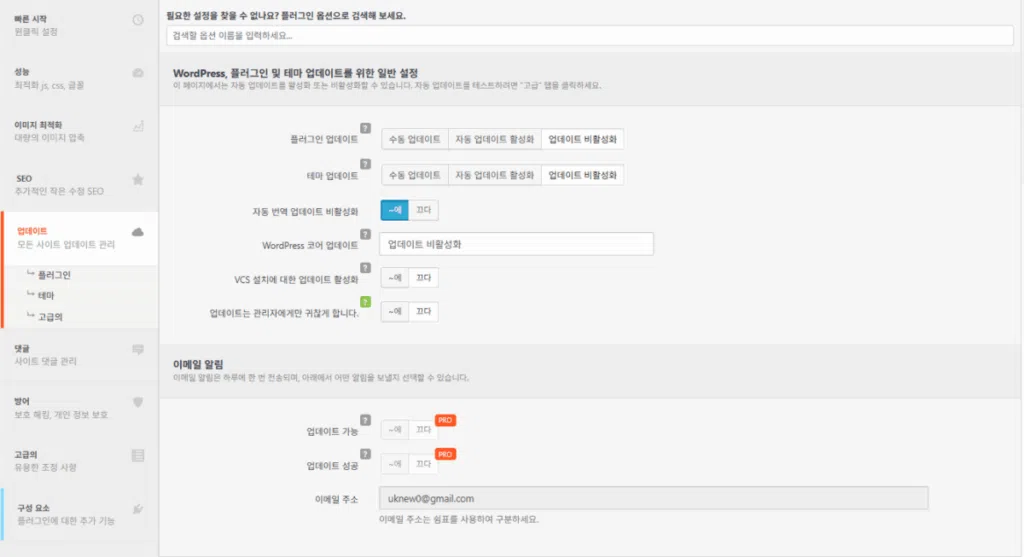Click the speech bubble icon beside 댓글
1024x557 pixels.
click(x=138, y=349)
